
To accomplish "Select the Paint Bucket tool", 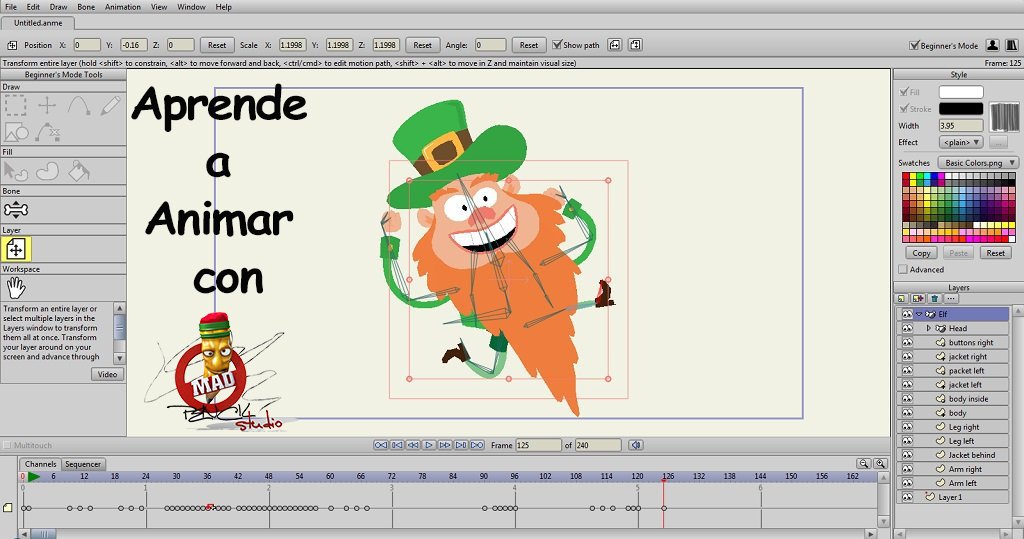I will tap(78, 171).
